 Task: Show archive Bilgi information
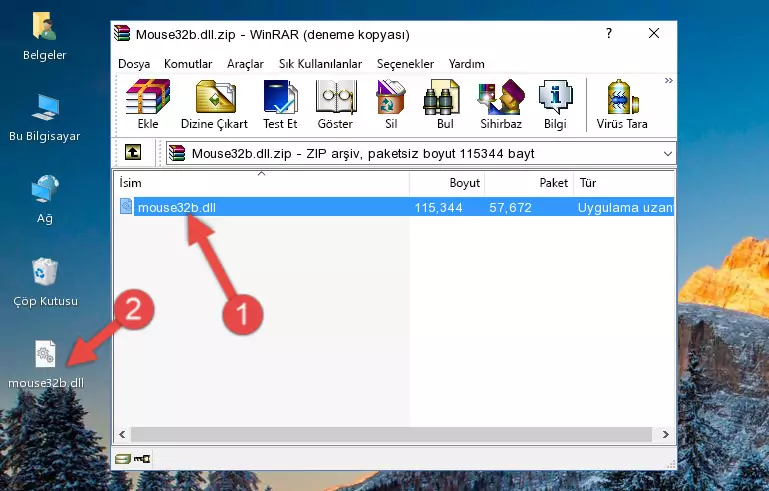click(x=555, y=104)
